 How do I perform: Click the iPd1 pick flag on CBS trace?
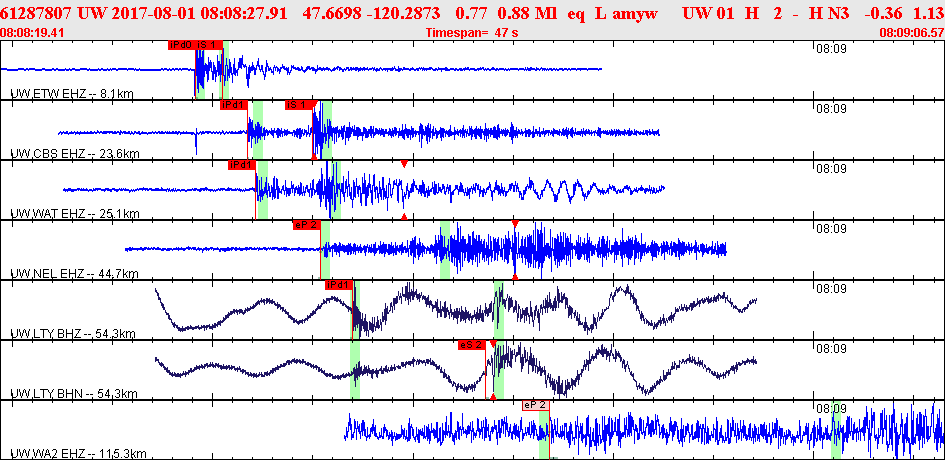[234, 105]
